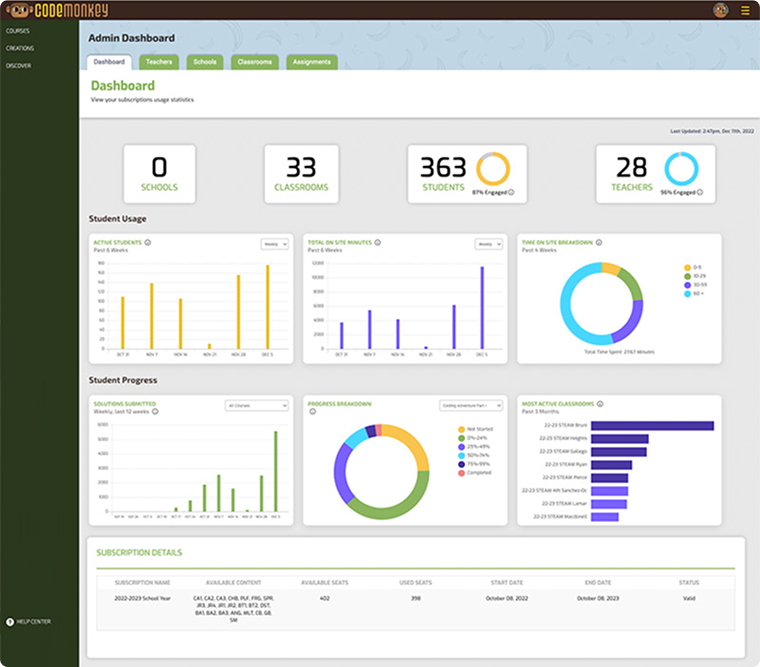760x667 pixels.
Task: Click info icon beside Total On Site Minutes
Action: (x=379, y=242)
